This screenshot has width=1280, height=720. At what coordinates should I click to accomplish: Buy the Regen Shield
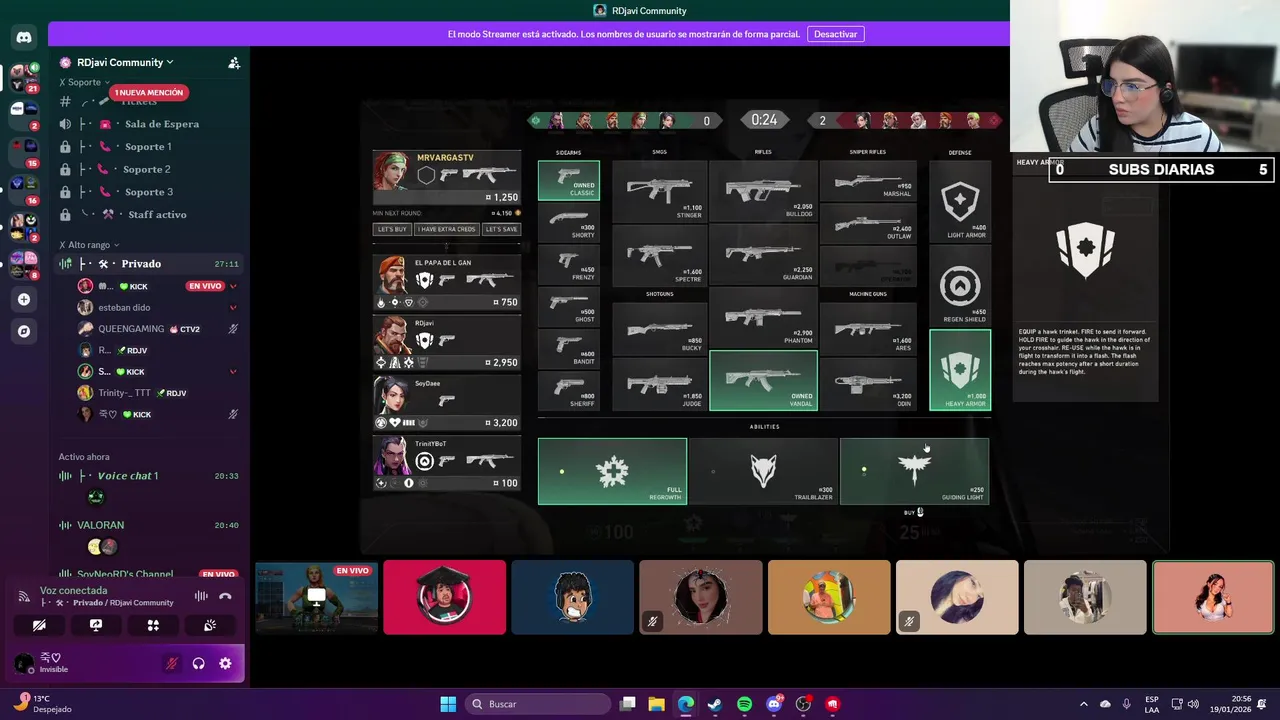(x=960, y=286)
